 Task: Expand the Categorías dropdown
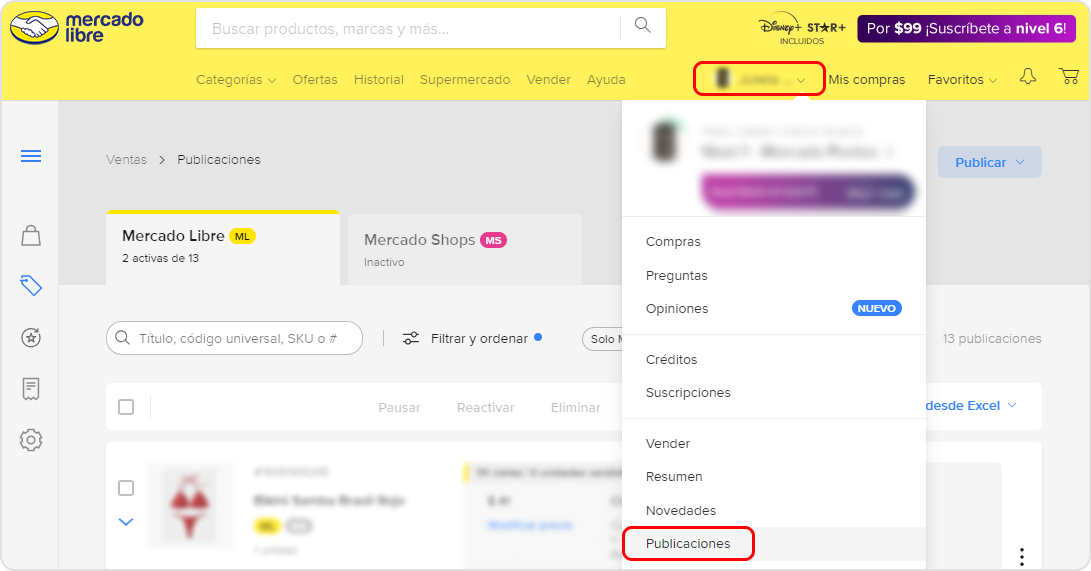[236, 79]
